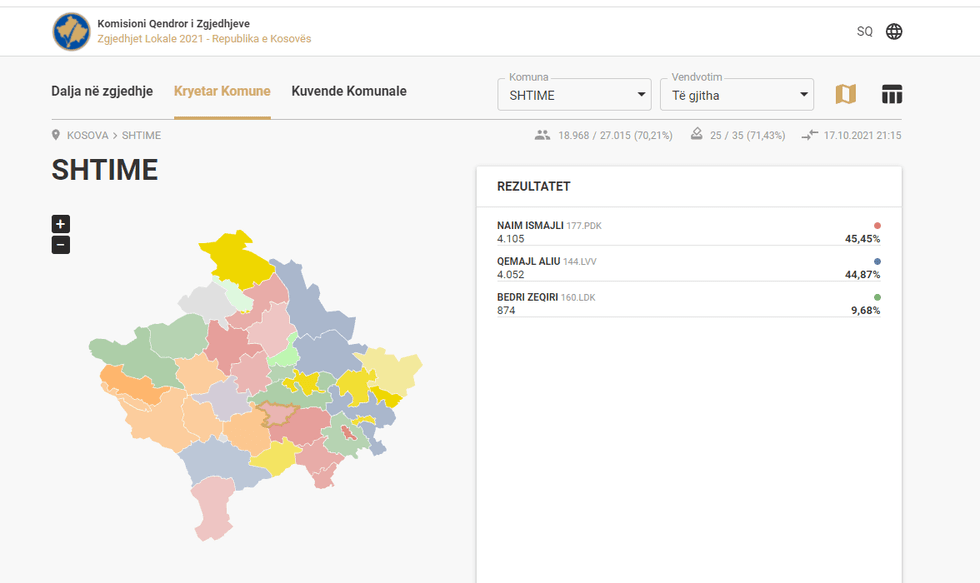Screen dimensions: 980x583
Task: Expand the Vendvotim dropdown
Action: pyautogui.click(x=736, y=96)
